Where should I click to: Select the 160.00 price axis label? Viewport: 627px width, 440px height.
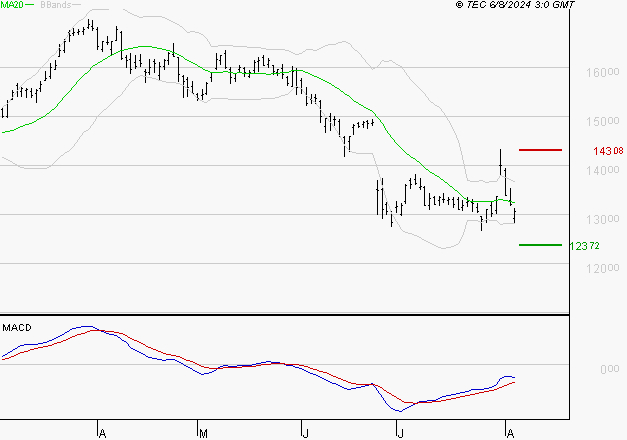coord(603,72)
